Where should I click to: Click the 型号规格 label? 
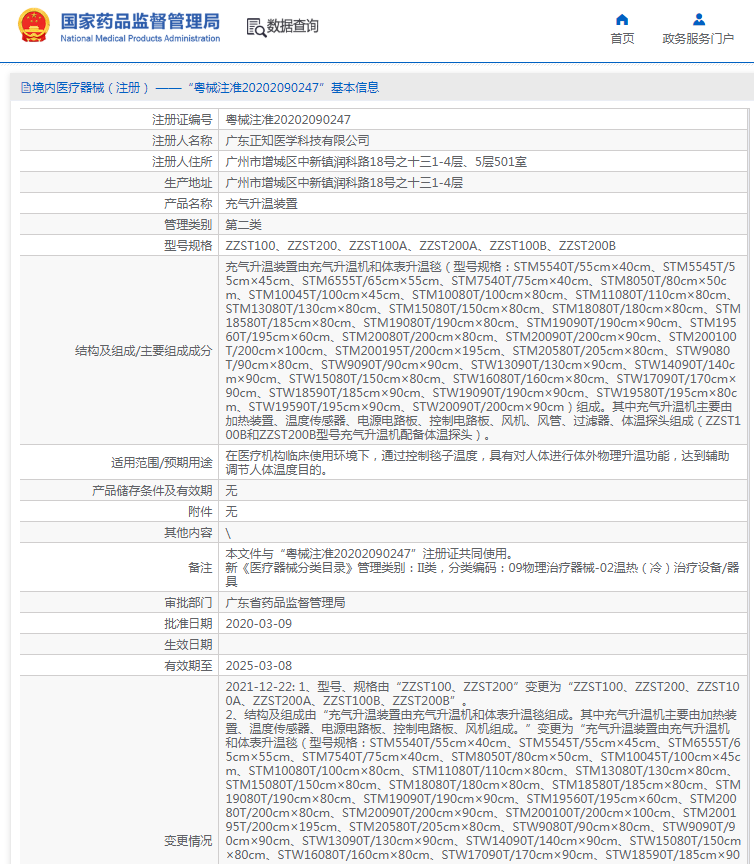point(188,245)
